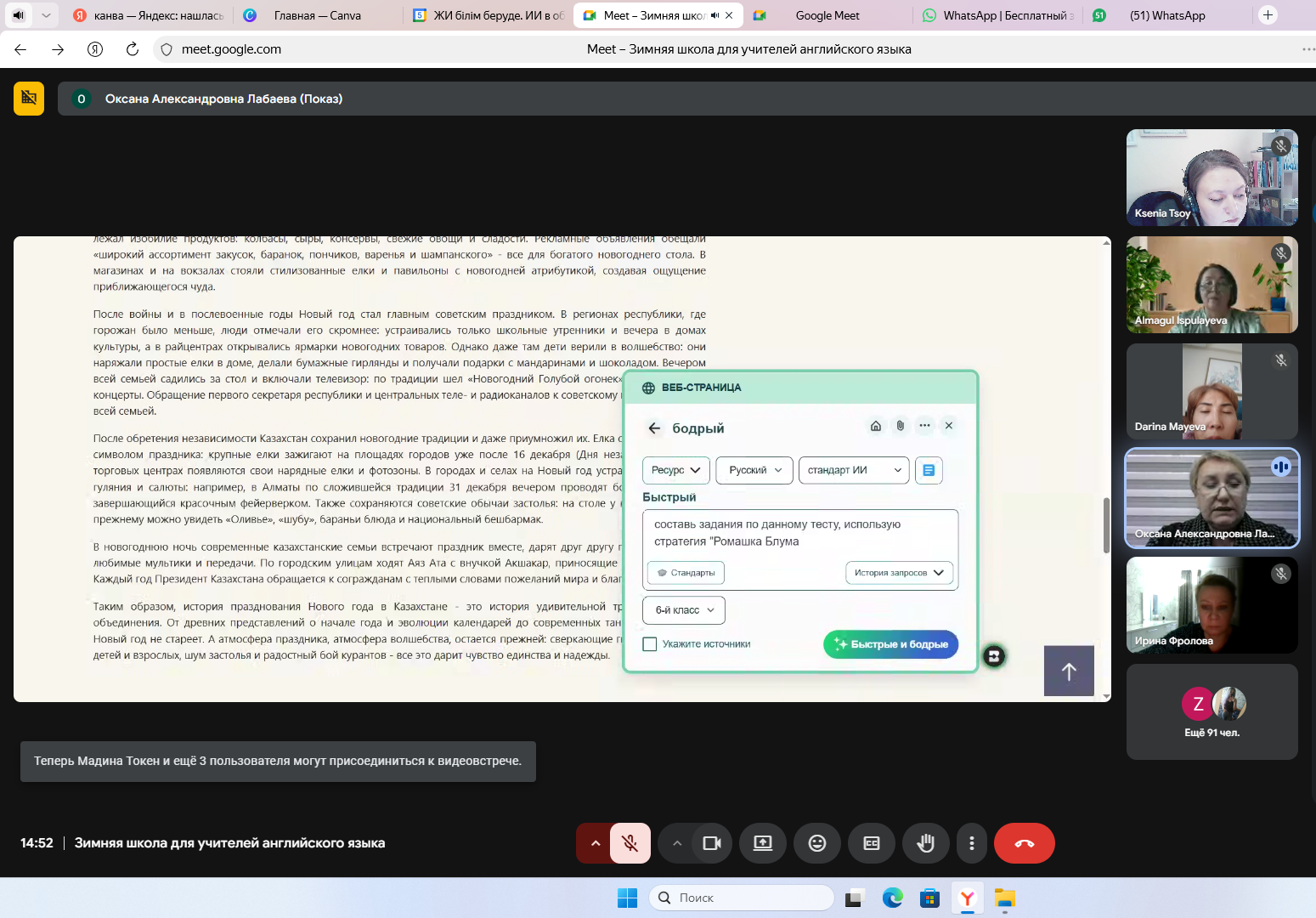The image size is (1316, 918).
Task: Toggle the camera on or off
Action: tap(712, 843)
